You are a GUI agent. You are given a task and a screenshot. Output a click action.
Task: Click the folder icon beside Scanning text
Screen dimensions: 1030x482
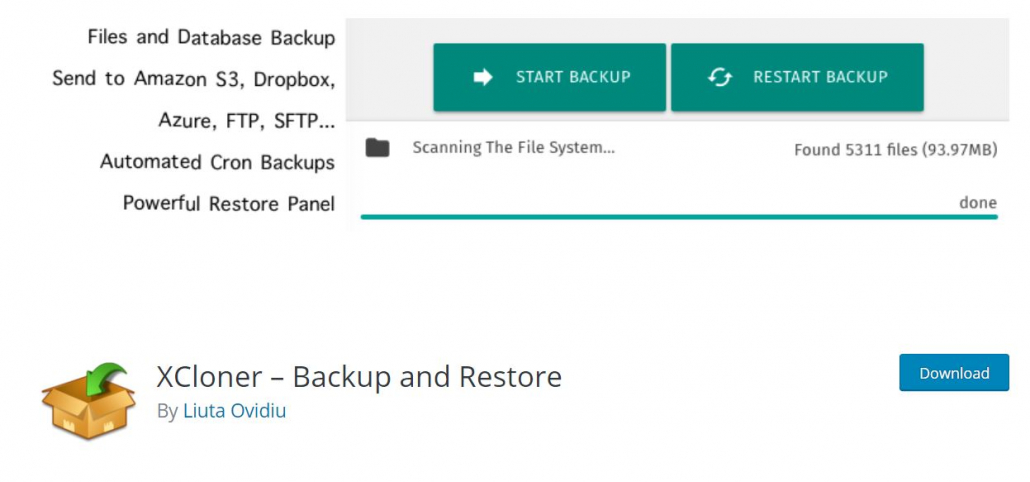(377, 148)
